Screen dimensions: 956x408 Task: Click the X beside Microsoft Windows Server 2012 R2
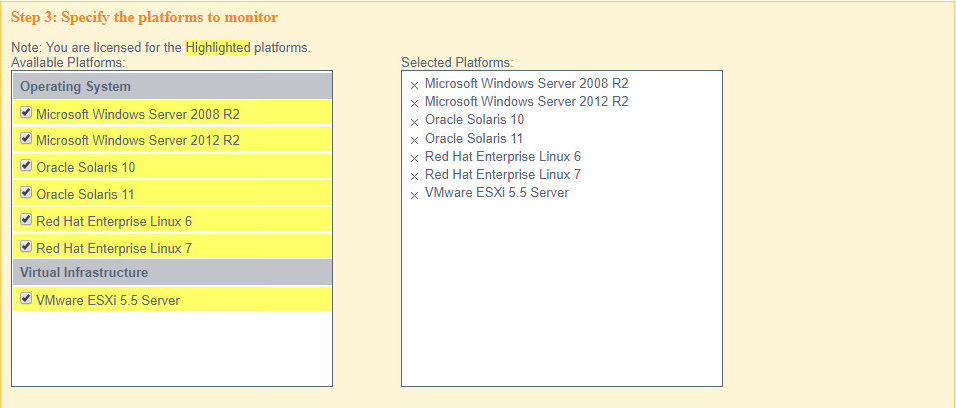coord(414,103)
